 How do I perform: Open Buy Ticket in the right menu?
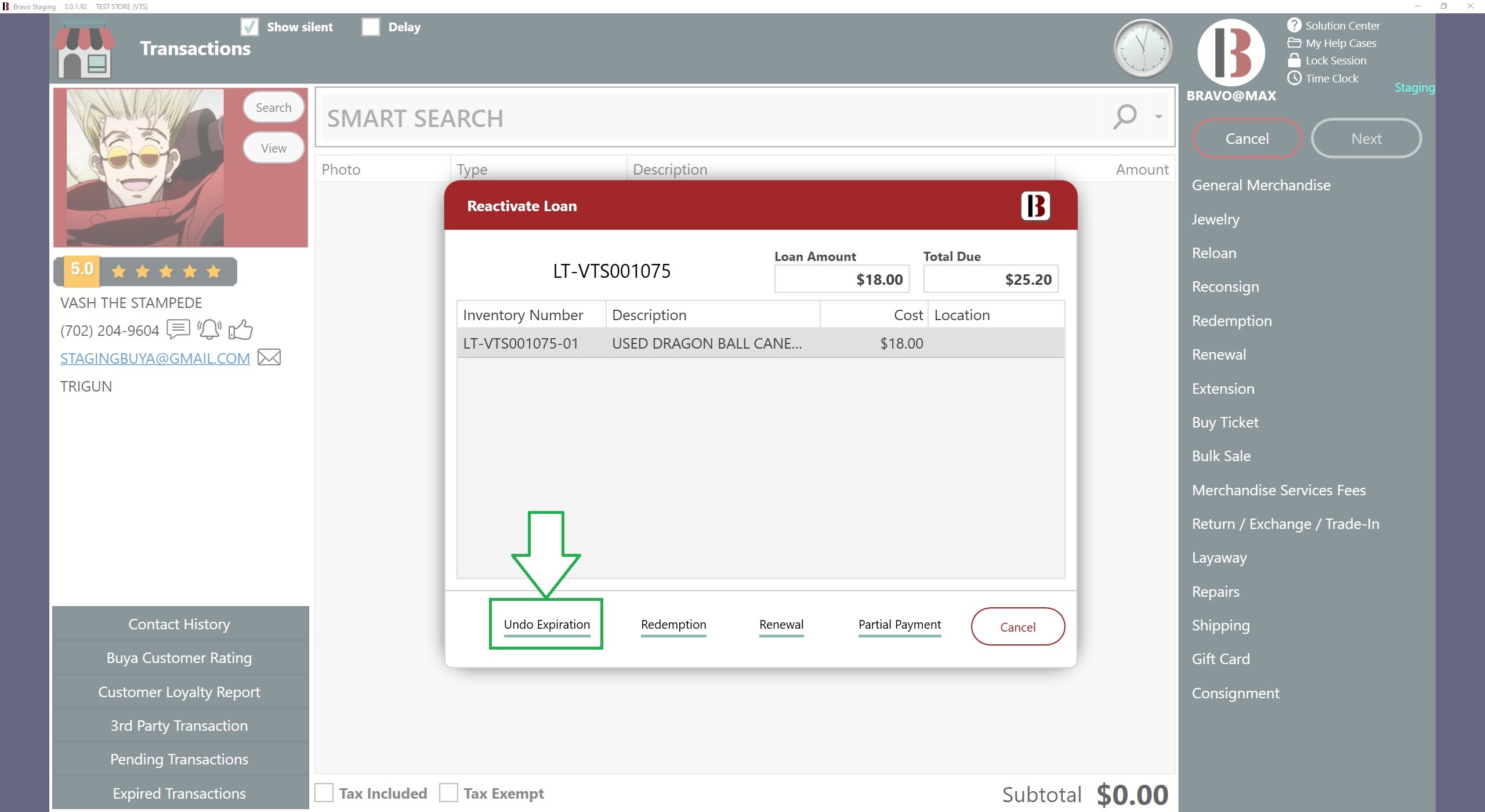point(1225,422)
